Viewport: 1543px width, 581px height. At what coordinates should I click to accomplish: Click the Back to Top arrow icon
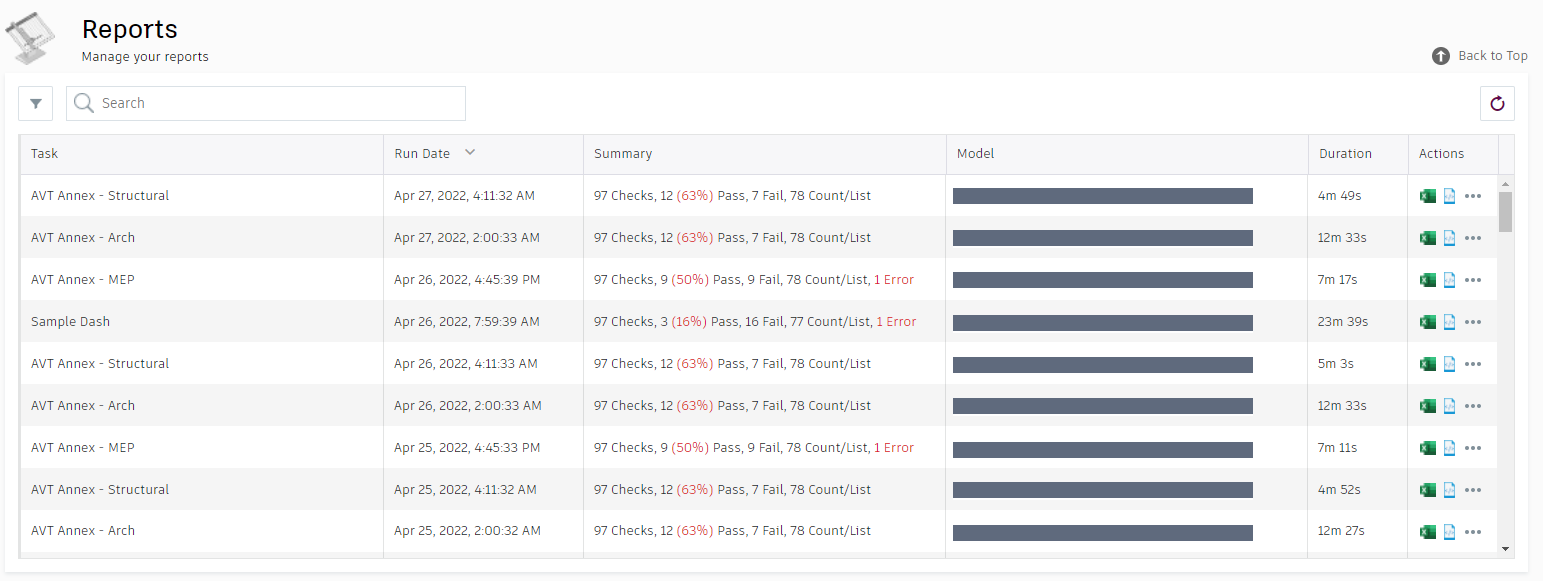coord(1440,56)
